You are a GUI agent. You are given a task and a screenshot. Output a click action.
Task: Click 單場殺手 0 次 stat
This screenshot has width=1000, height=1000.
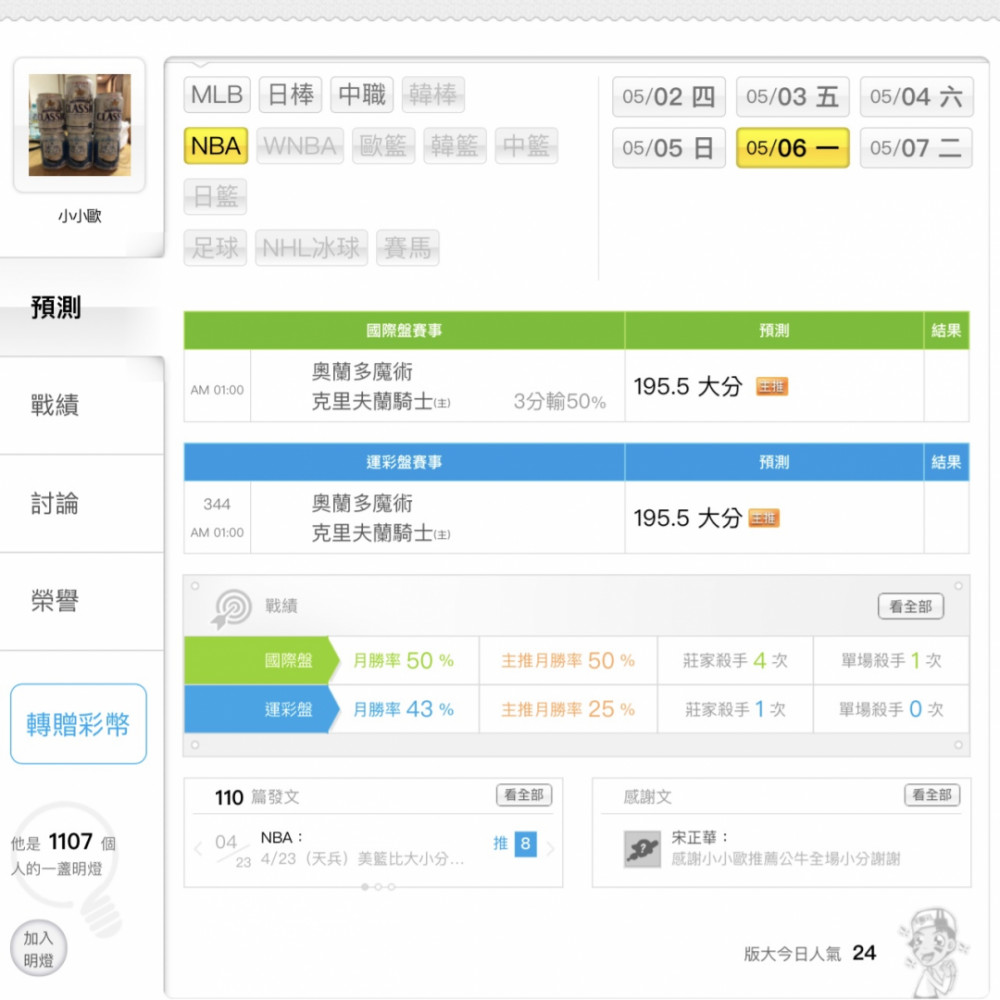click(890, 709)
